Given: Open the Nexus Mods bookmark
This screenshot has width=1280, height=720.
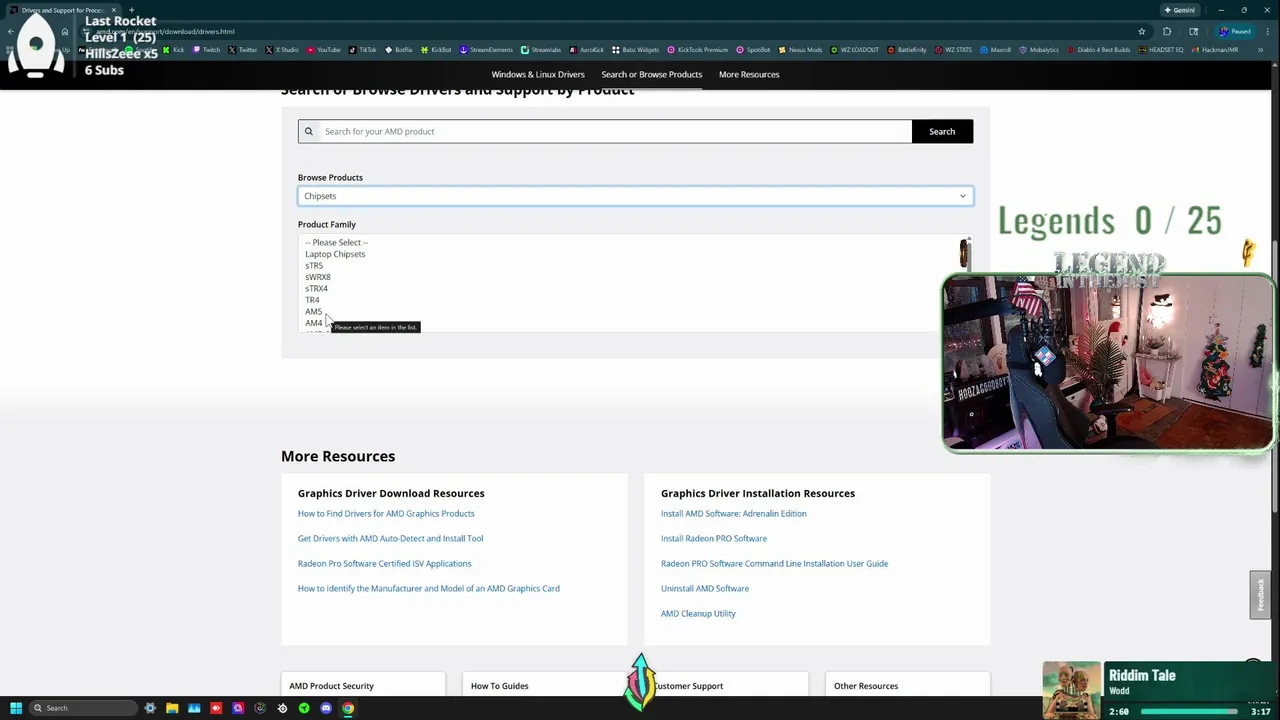Looking at the screenshot, I should pos(800,50).
